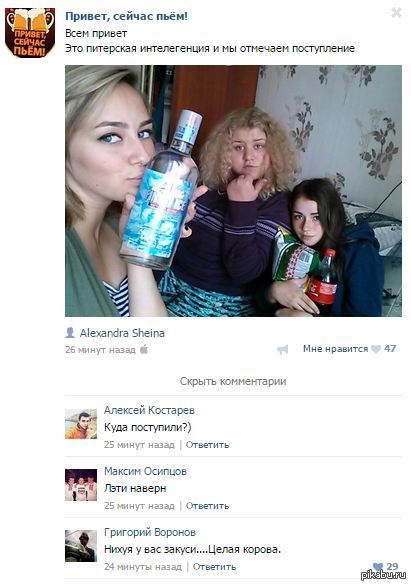
Task: Like Григорий Воронов's comment heart
Action: pos(378,566)
